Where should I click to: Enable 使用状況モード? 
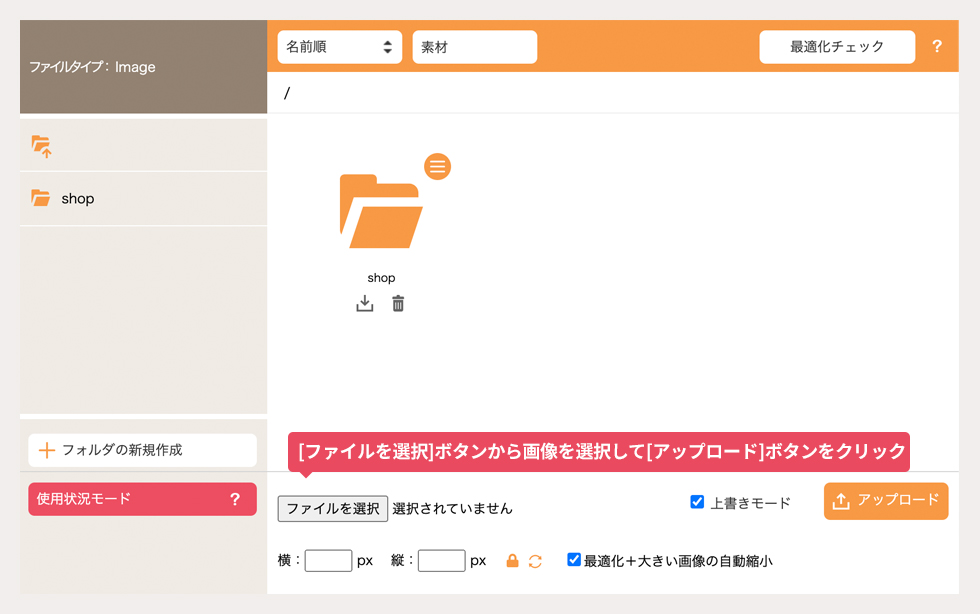(x=142, y=499)
